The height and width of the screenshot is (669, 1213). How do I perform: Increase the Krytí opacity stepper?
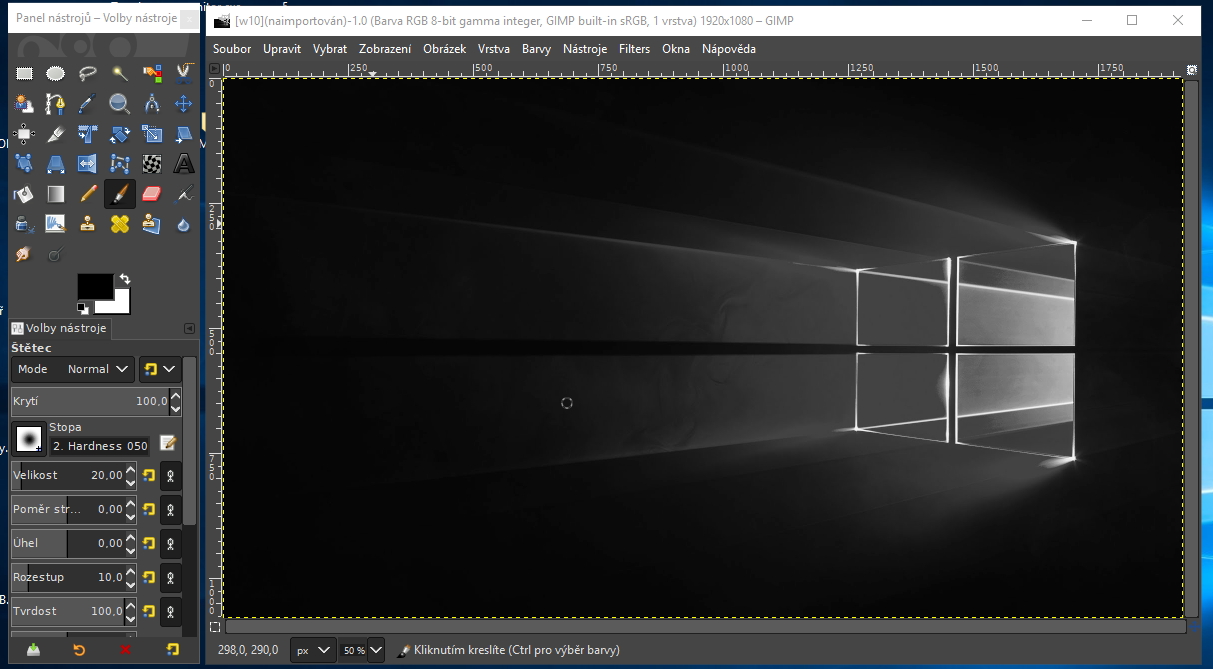176,397
